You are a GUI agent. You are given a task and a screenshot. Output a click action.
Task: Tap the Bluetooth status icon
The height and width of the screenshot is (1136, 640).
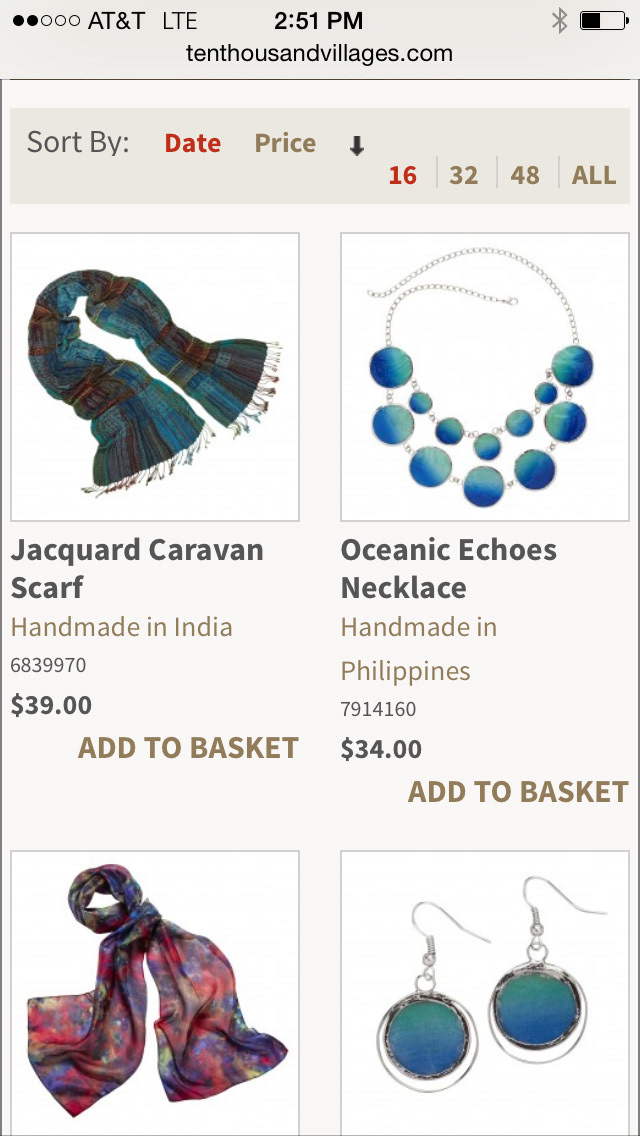coord(559,21)
